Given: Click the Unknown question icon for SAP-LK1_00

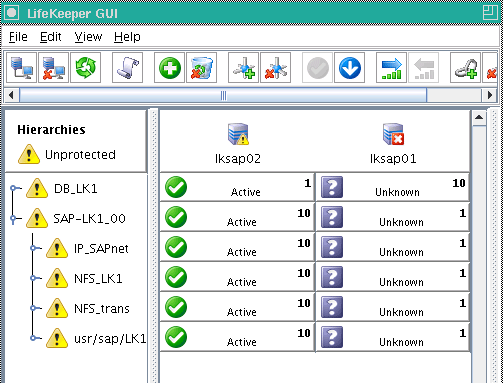Looking at the screenshot, I should click(332, 217).
